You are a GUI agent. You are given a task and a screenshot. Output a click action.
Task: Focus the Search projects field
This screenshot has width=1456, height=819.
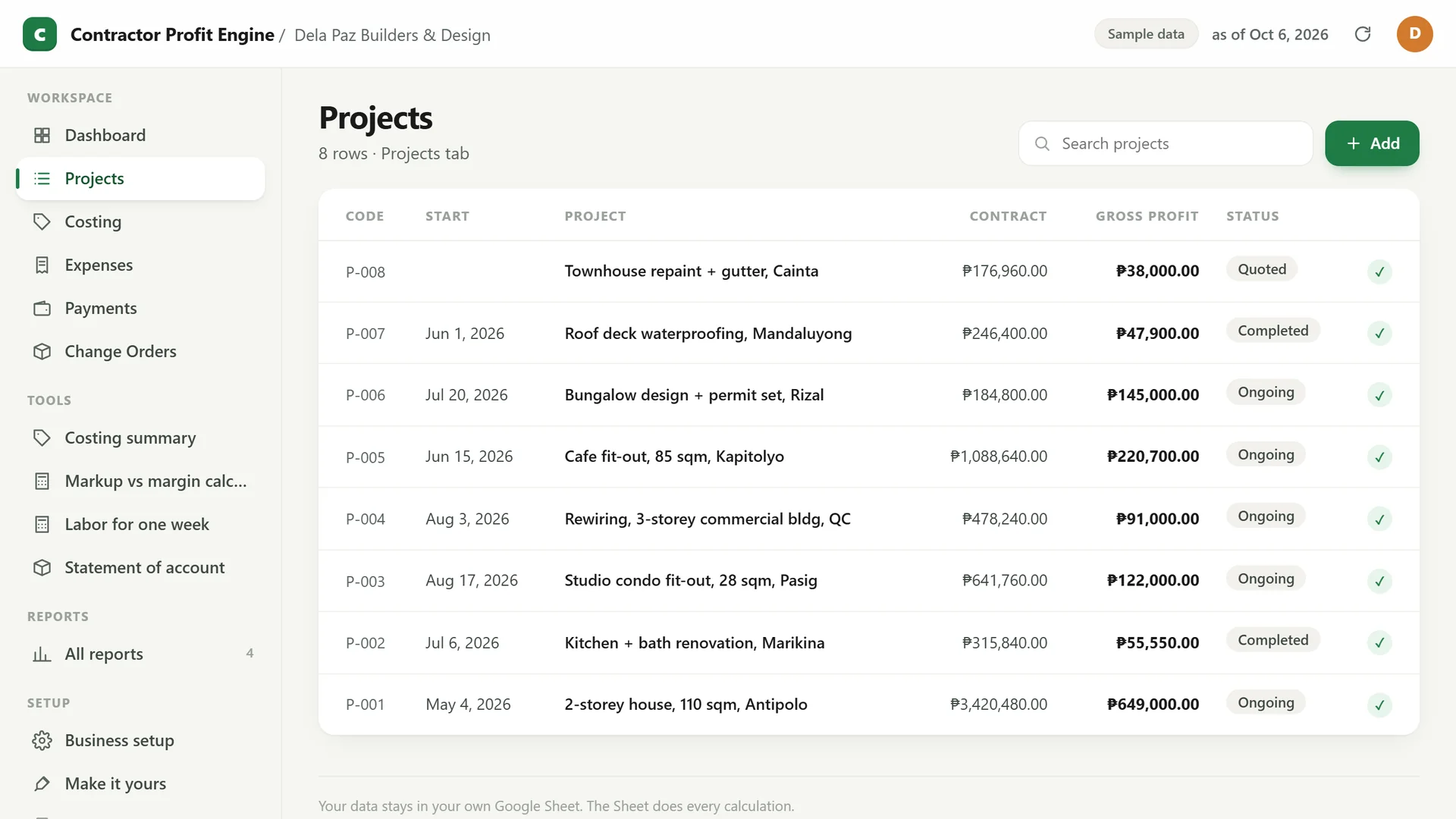[x=1166, y=143]
